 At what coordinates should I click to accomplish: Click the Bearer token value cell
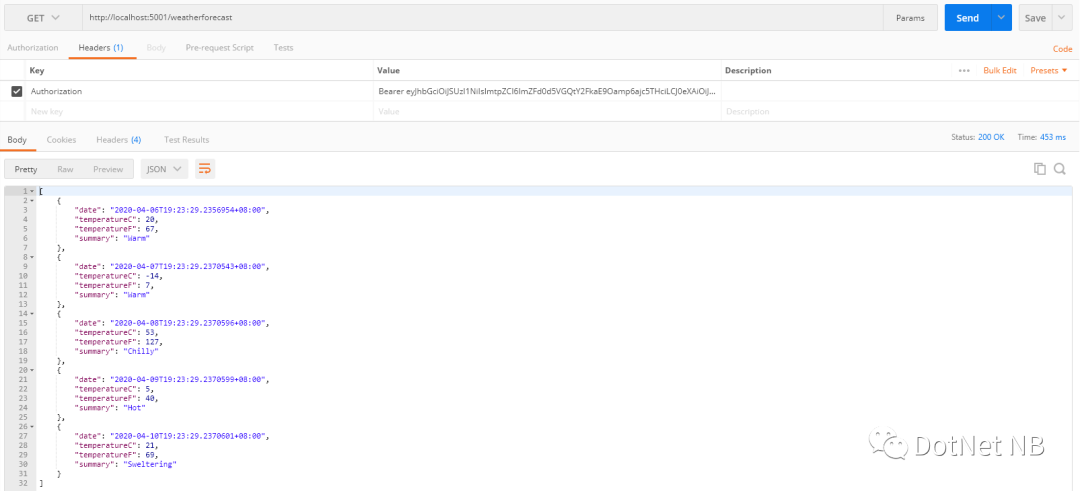(548, 91)
